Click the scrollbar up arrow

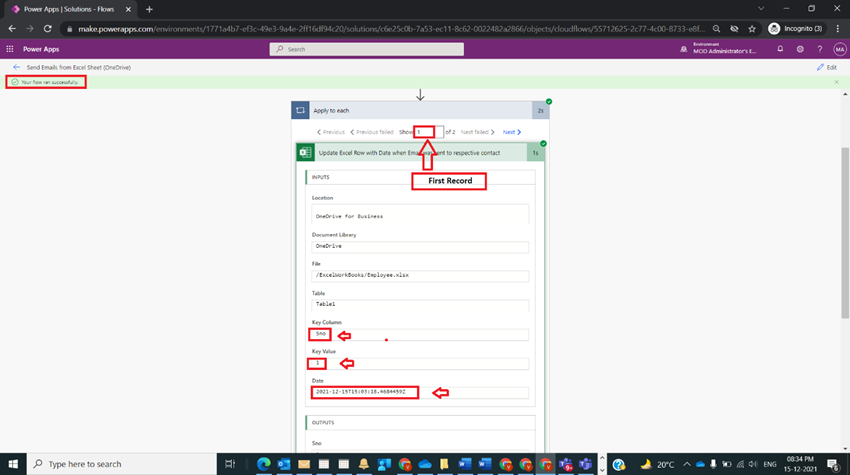point(845,94)
